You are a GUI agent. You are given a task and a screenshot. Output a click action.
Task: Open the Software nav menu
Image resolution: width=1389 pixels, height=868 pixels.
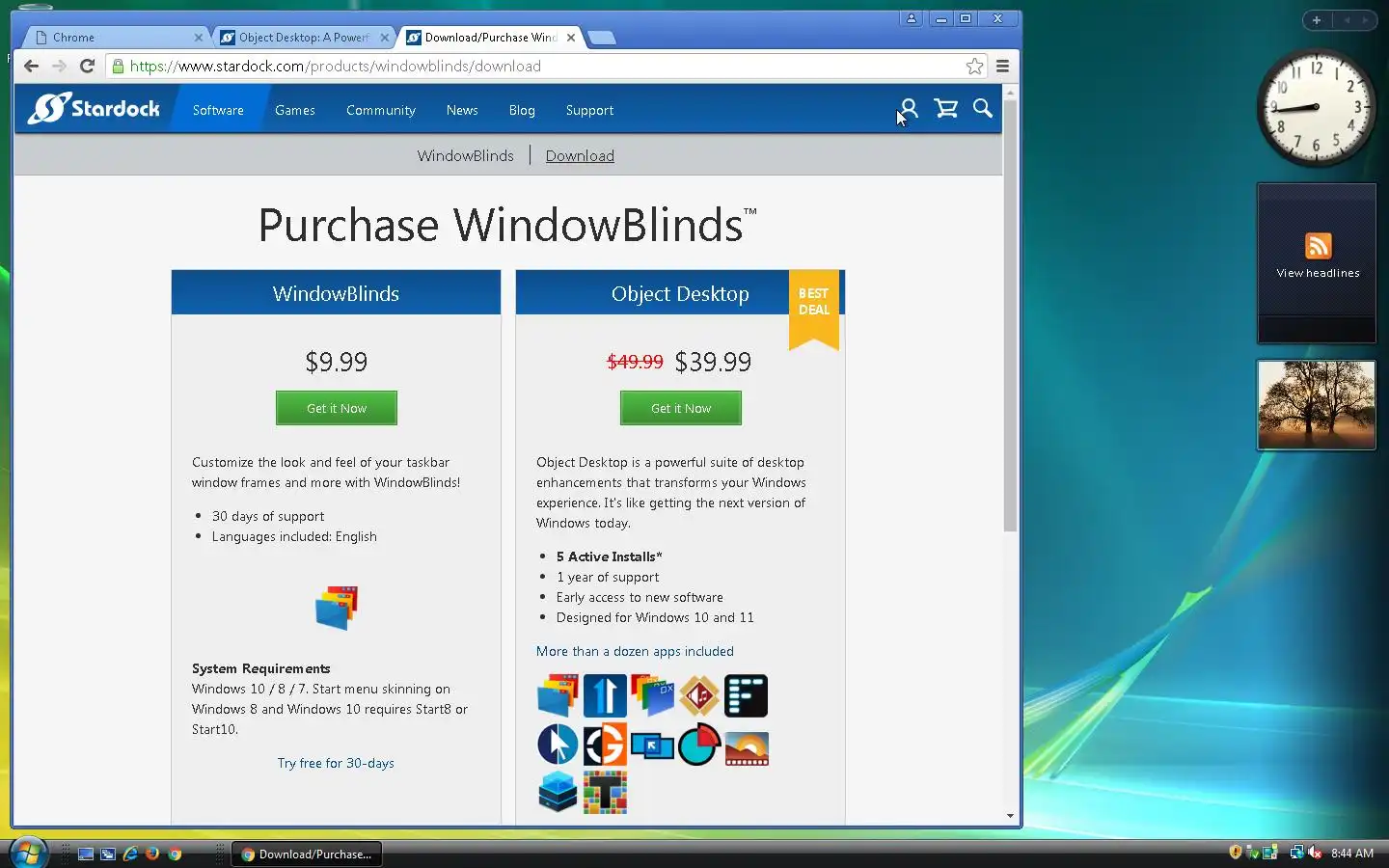click(x=218, y=110)
